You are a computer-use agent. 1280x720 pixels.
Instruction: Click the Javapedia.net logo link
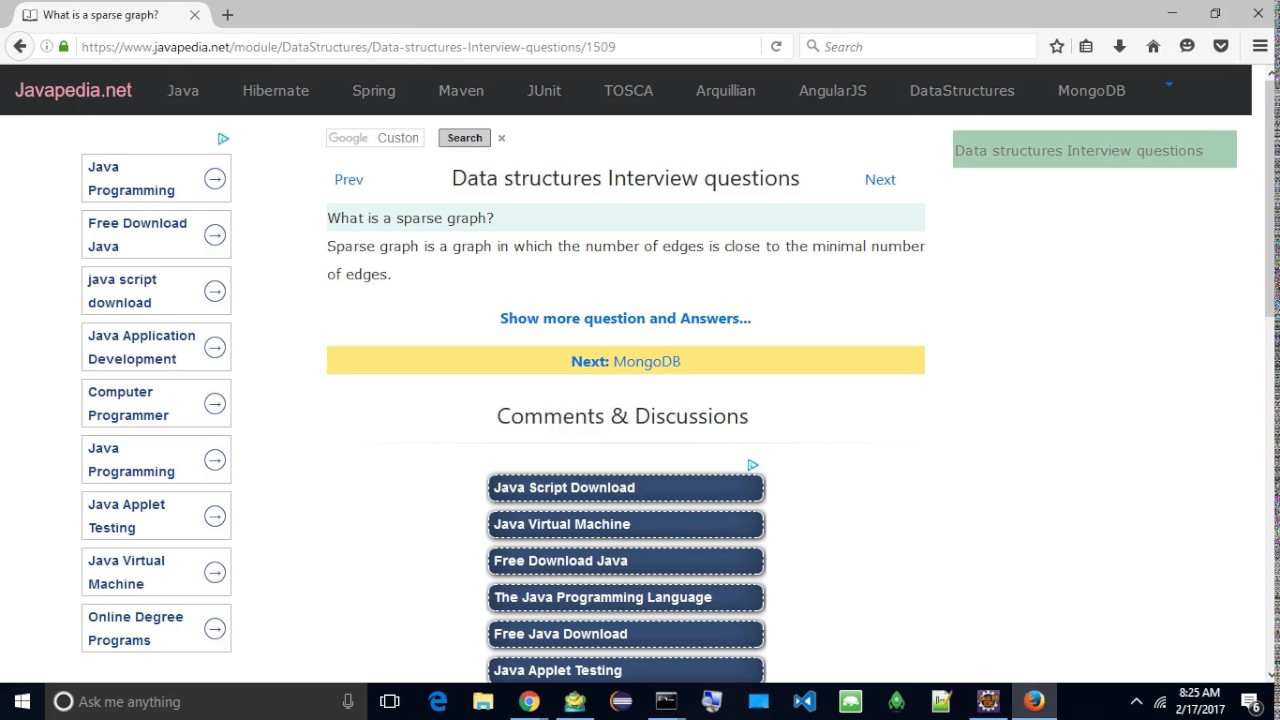[x=73, y=90]
